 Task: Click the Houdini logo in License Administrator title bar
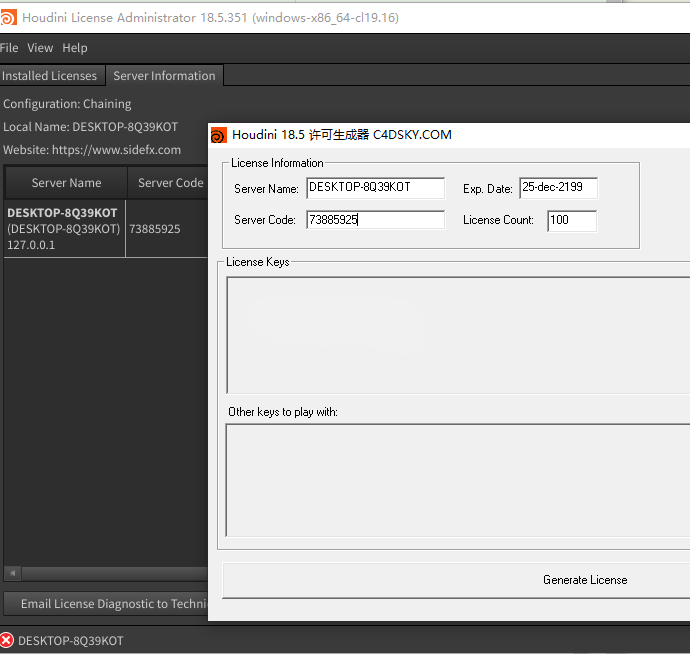point(8,18)
